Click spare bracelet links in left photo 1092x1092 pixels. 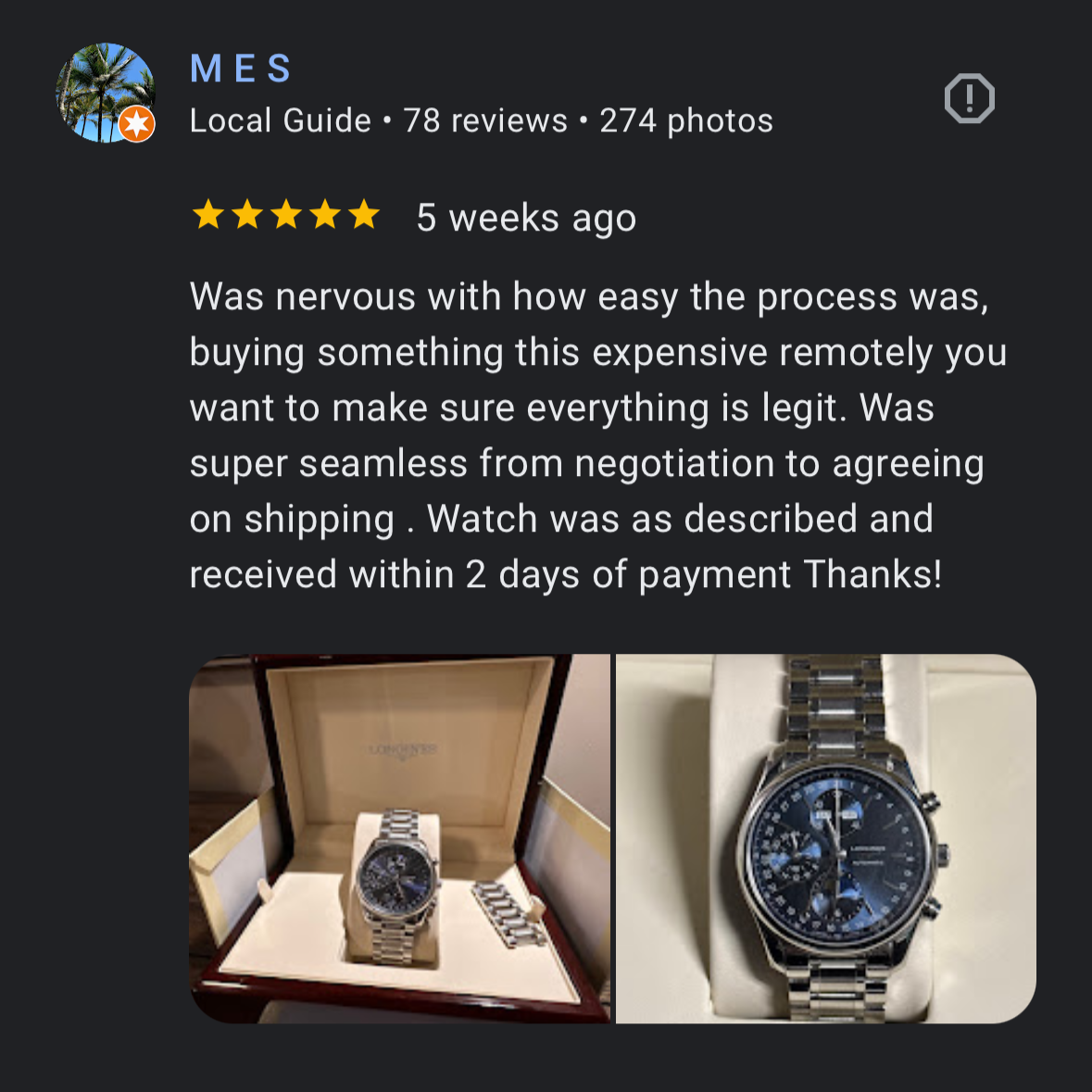click(508, 914)
